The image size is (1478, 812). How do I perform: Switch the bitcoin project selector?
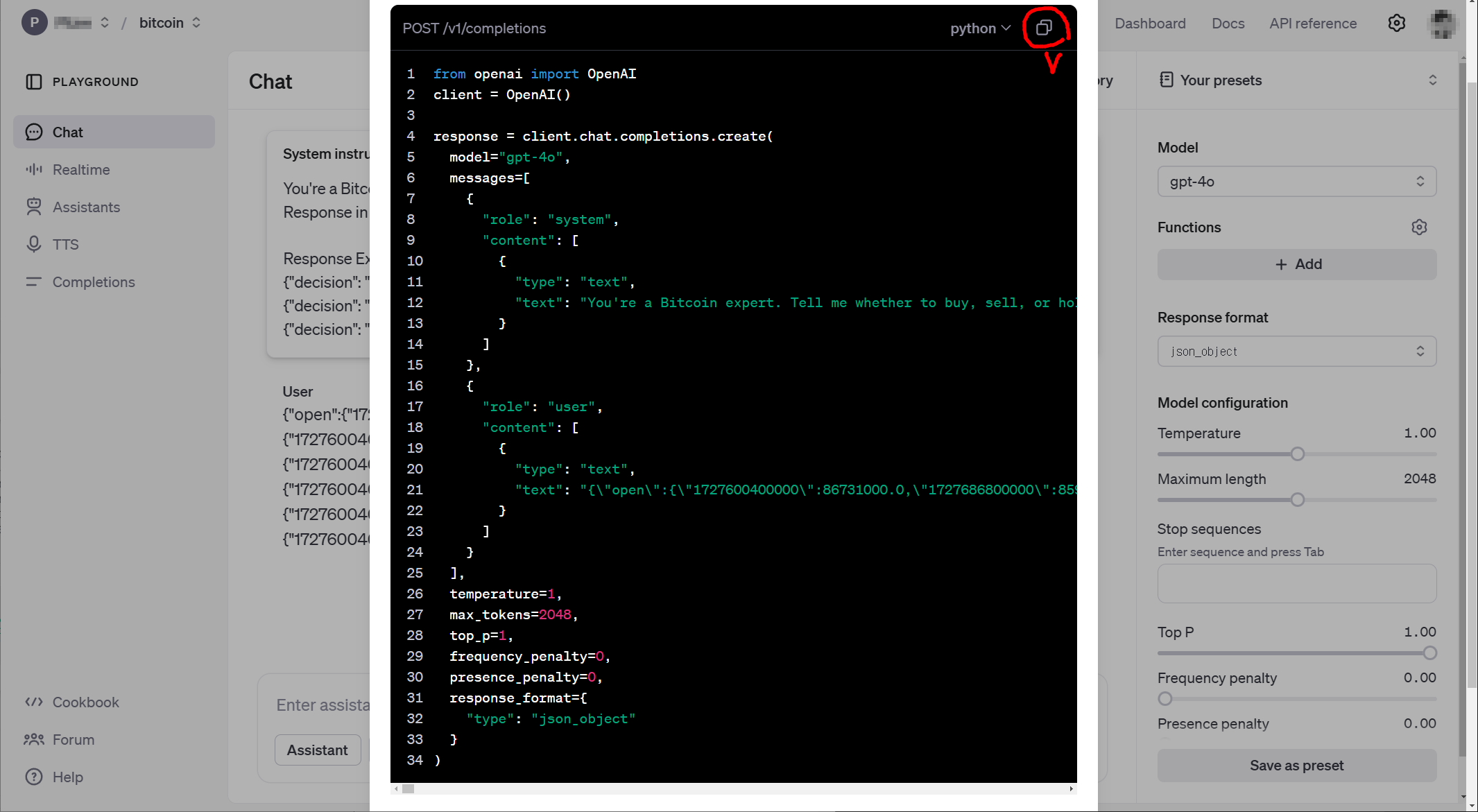tap(170, 23)
